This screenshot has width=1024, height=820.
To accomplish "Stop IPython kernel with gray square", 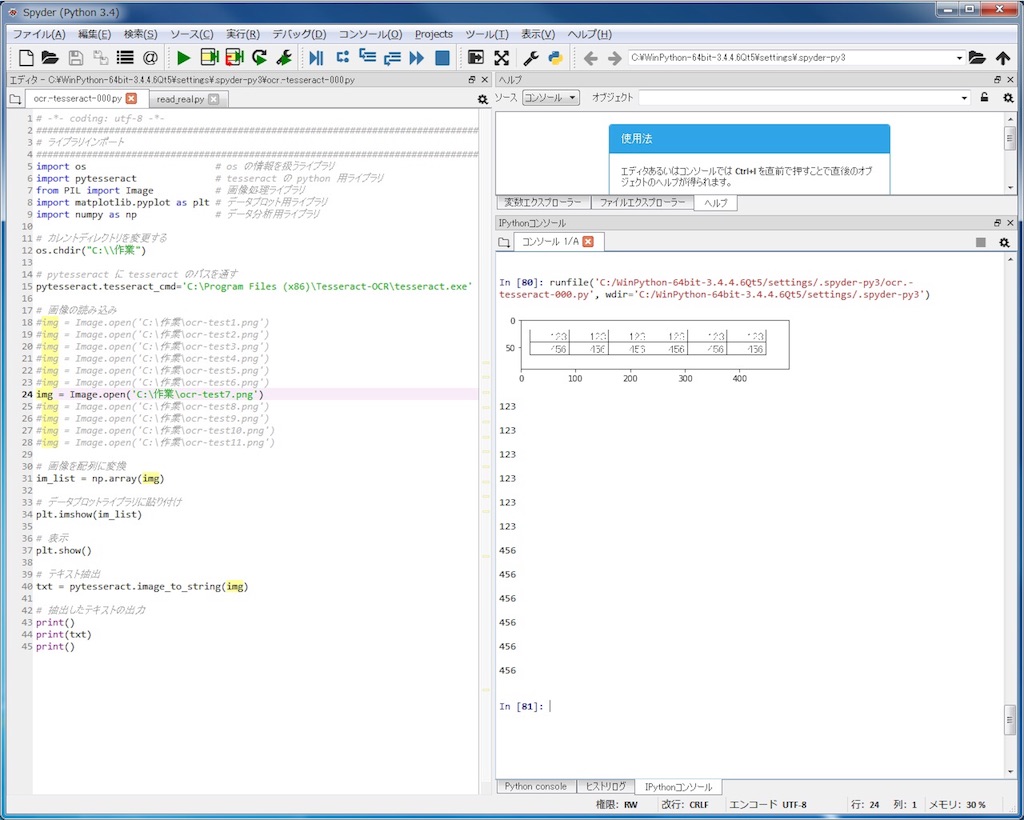I will [x=980, y=242].
